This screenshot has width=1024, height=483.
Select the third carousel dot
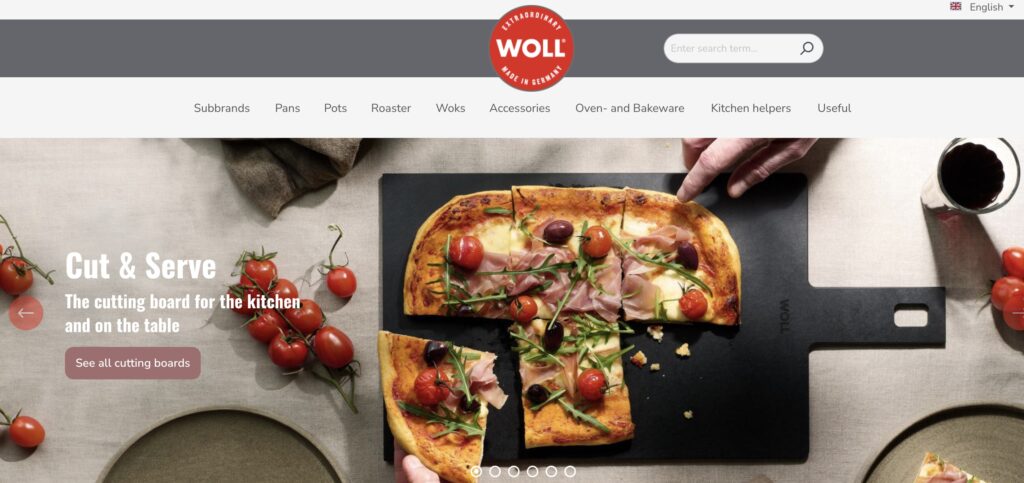pyautogui.click(x=514, y=471)
